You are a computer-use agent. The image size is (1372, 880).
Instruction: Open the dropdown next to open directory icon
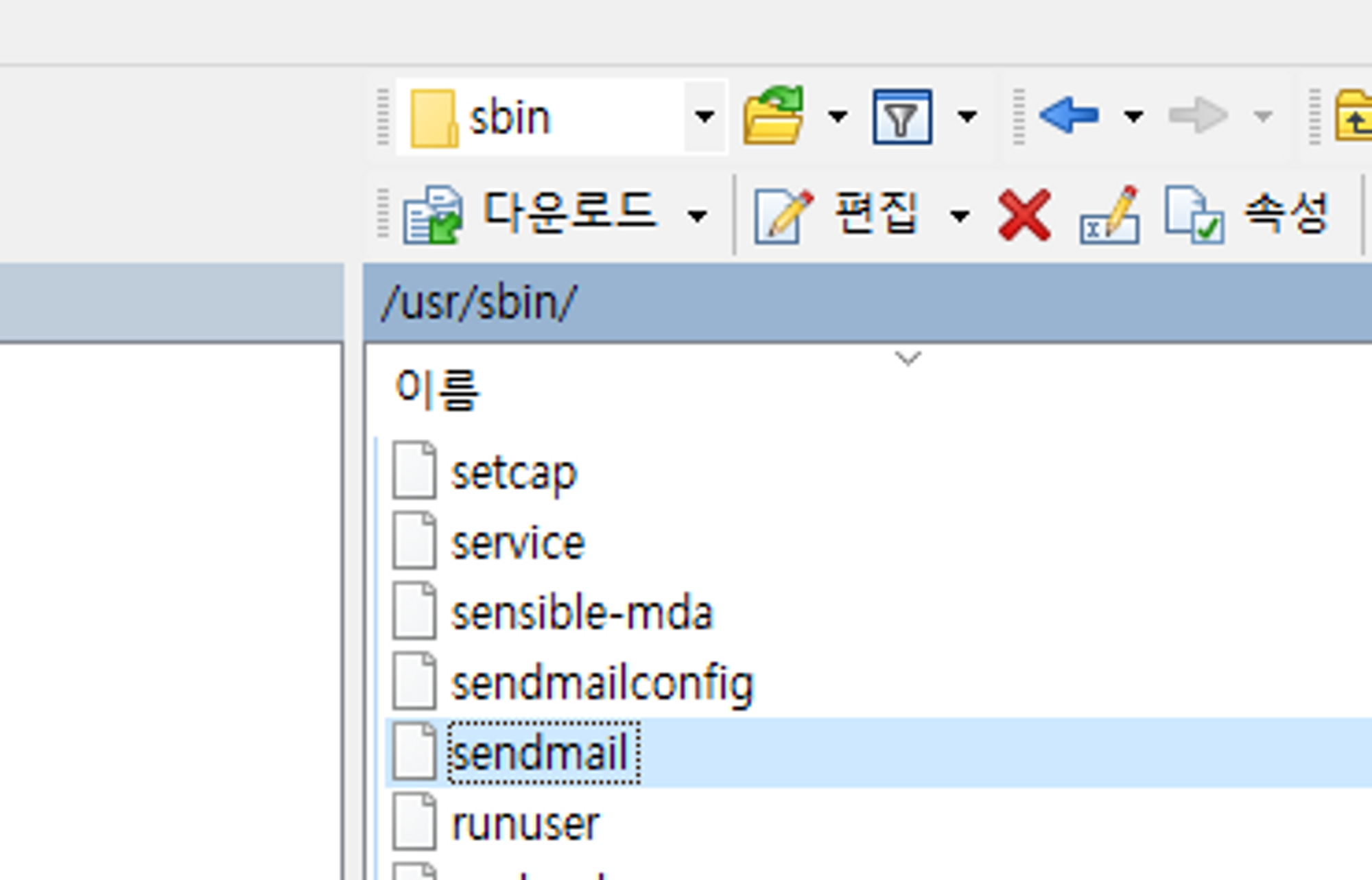(838, 117)
